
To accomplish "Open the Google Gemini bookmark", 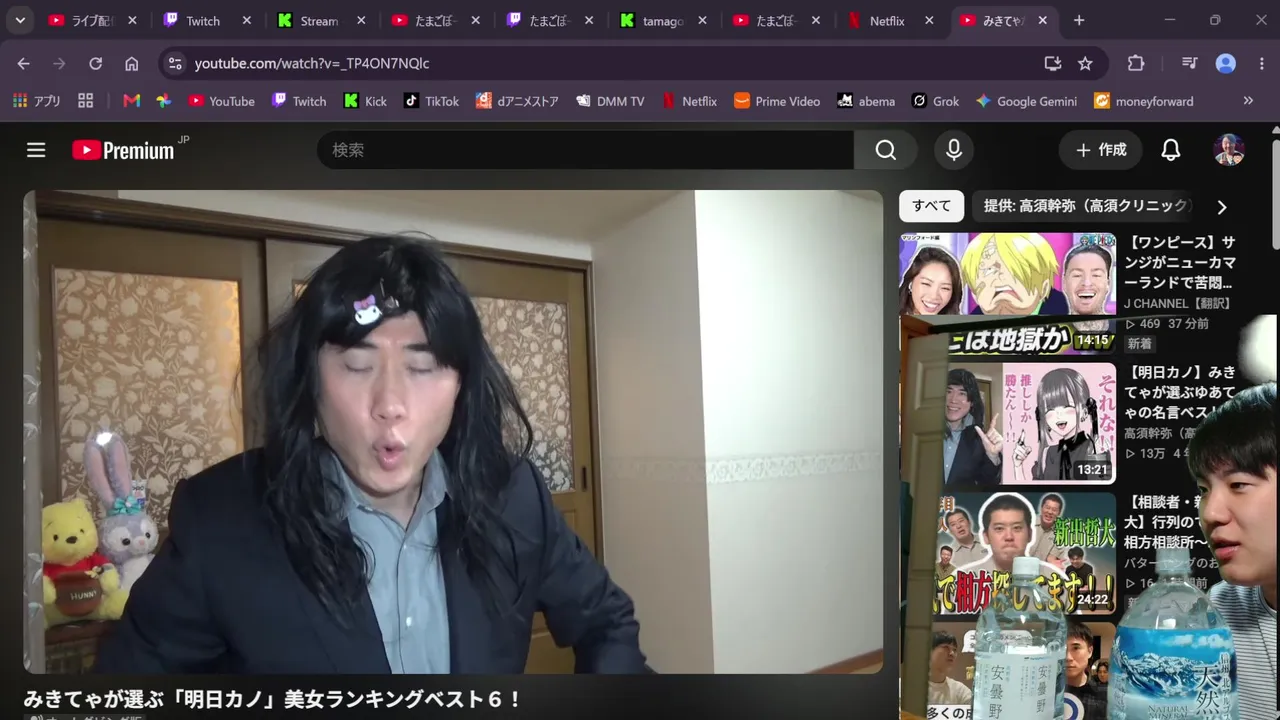I will [1027, 101].
